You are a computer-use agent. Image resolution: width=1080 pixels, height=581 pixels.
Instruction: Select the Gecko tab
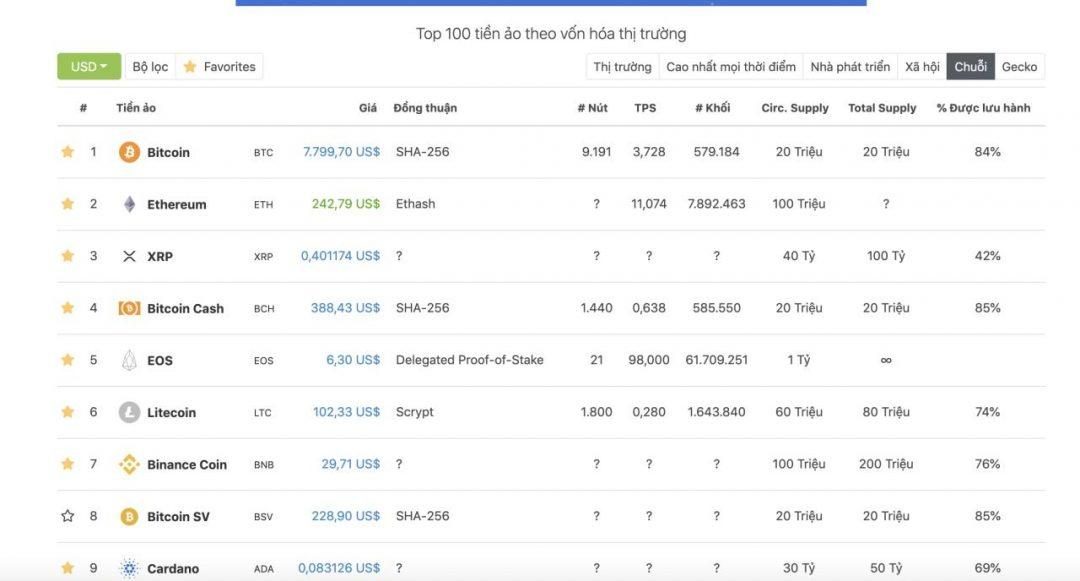(x=1019, y=67)
